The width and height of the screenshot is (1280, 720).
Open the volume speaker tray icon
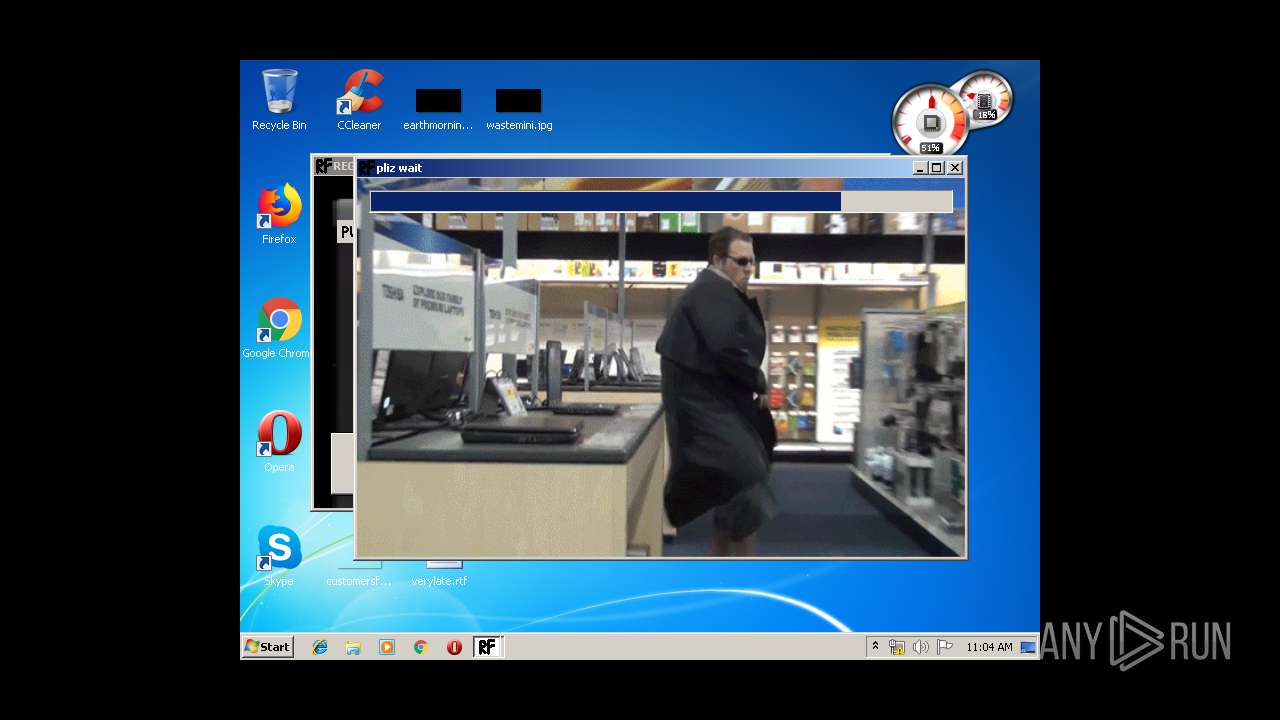point(921,647)
